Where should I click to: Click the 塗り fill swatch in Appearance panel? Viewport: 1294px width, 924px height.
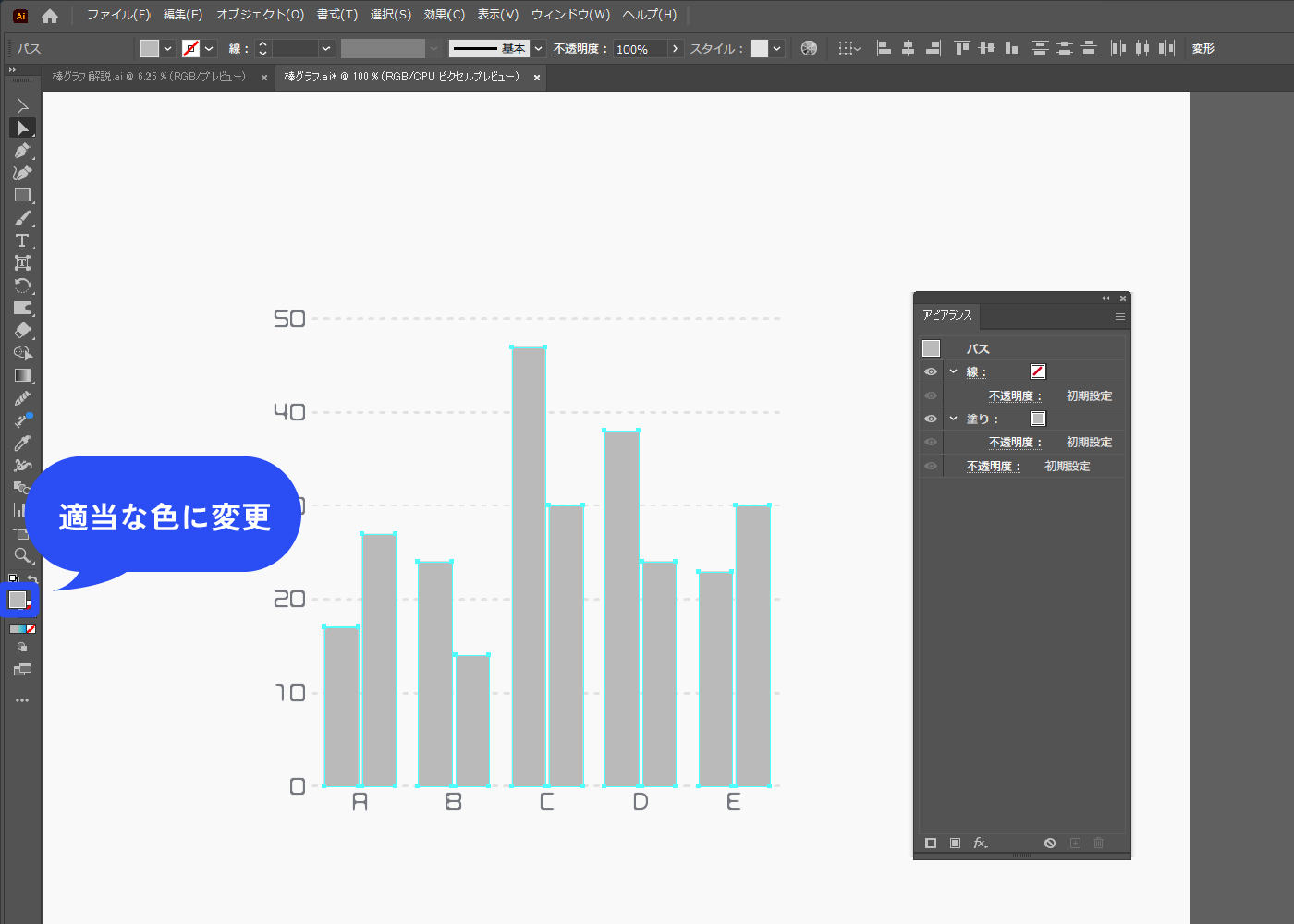point(1038,419)
